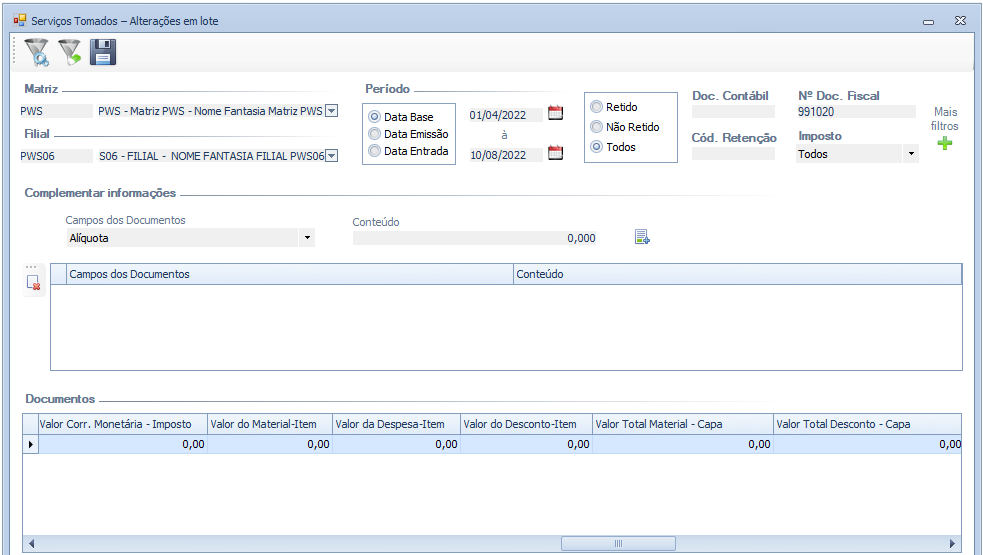Open calendar for end date 10/08/2022
The image size is (983, 555).
(556, 153)
